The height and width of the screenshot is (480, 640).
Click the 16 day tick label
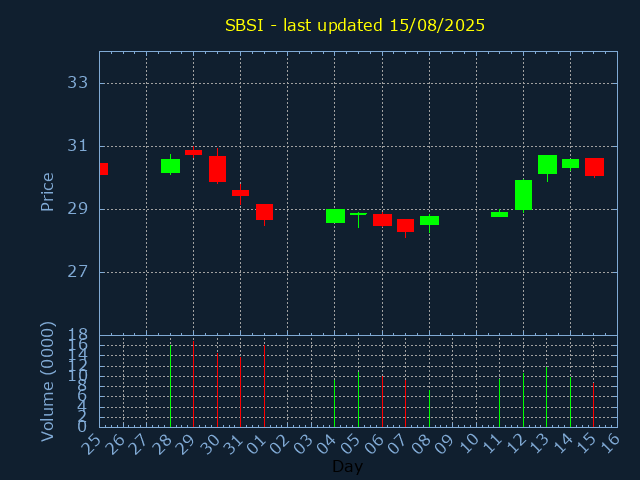[609, 444]
